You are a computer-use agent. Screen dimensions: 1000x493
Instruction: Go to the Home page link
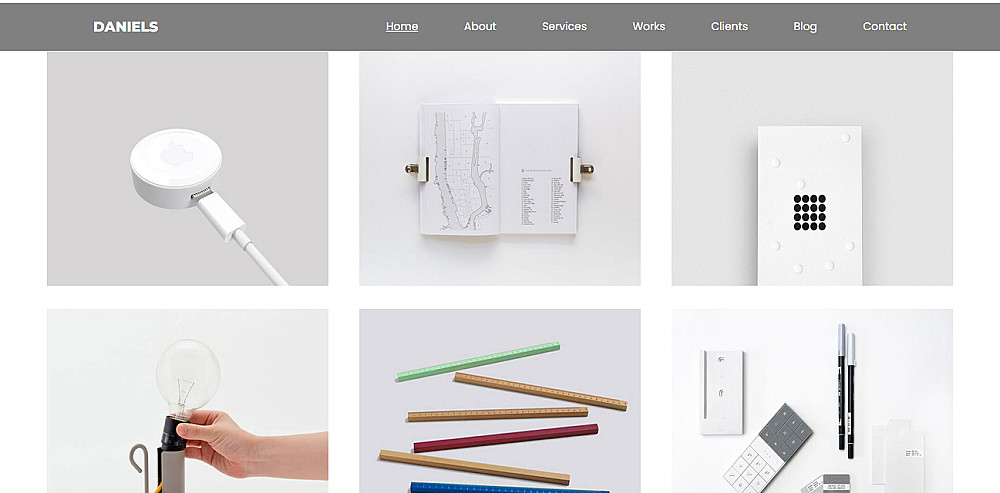pos(402,26)
